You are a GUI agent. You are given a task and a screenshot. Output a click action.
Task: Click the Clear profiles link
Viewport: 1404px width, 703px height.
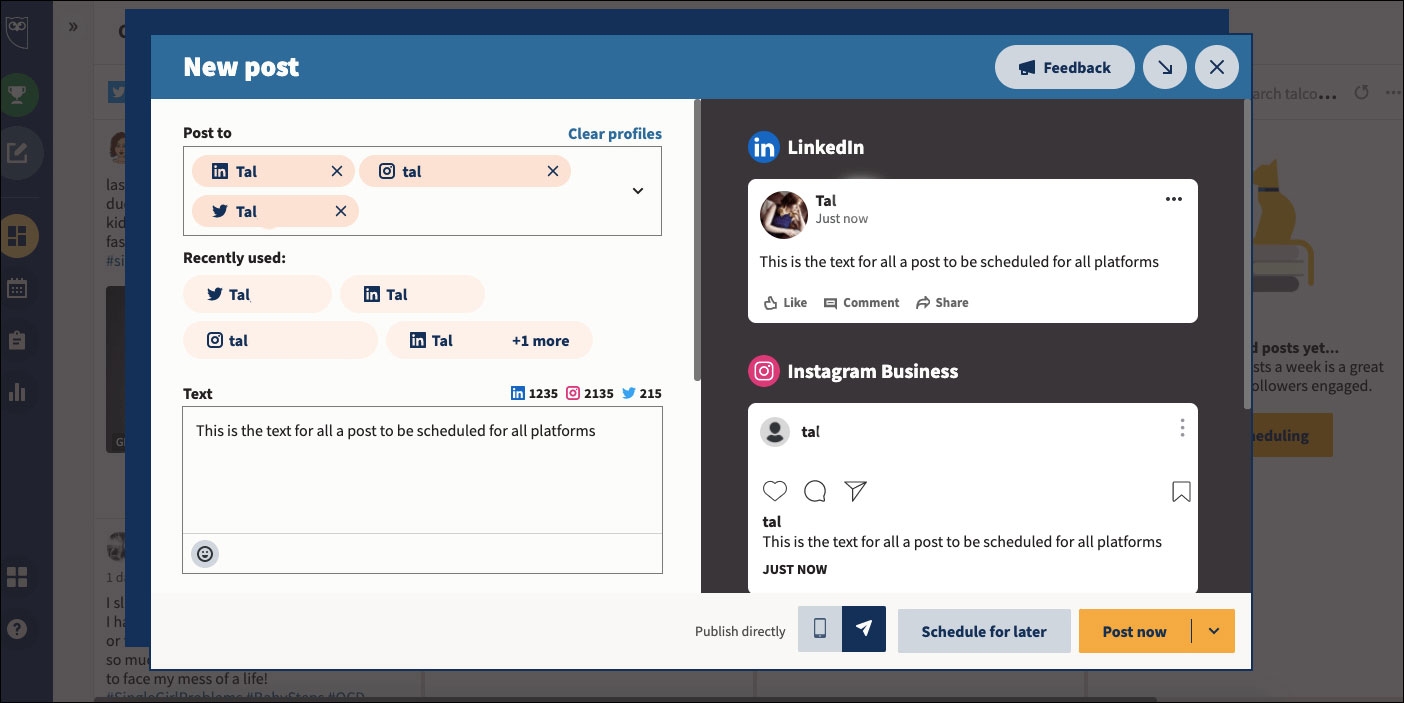615,134
